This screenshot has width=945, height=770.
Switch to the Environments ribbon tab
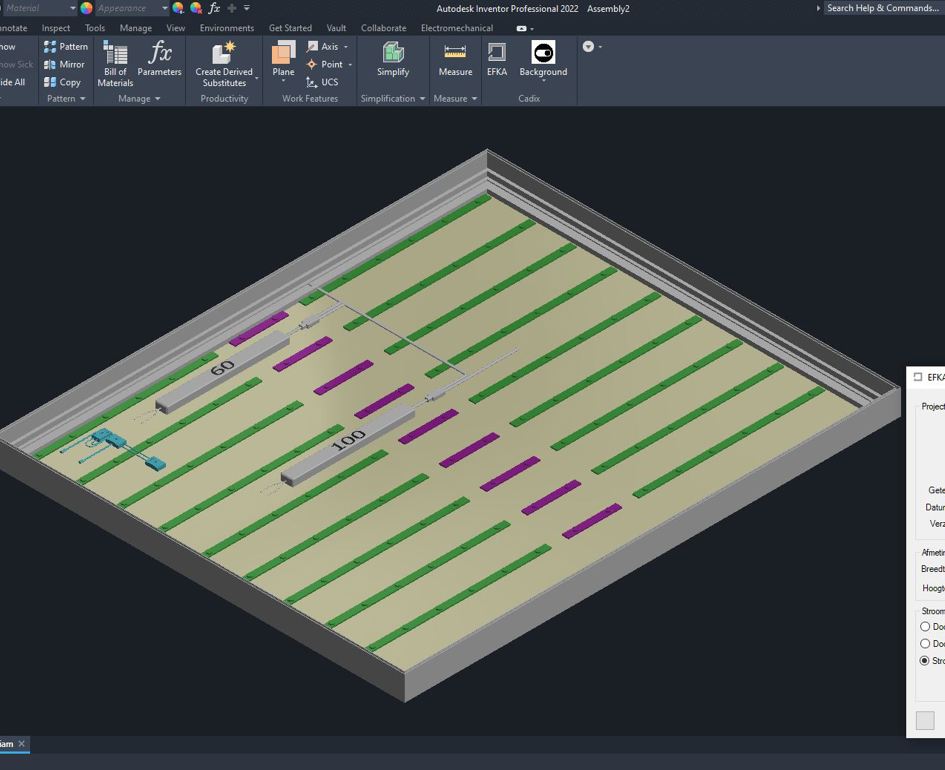[x=226, y=28]
